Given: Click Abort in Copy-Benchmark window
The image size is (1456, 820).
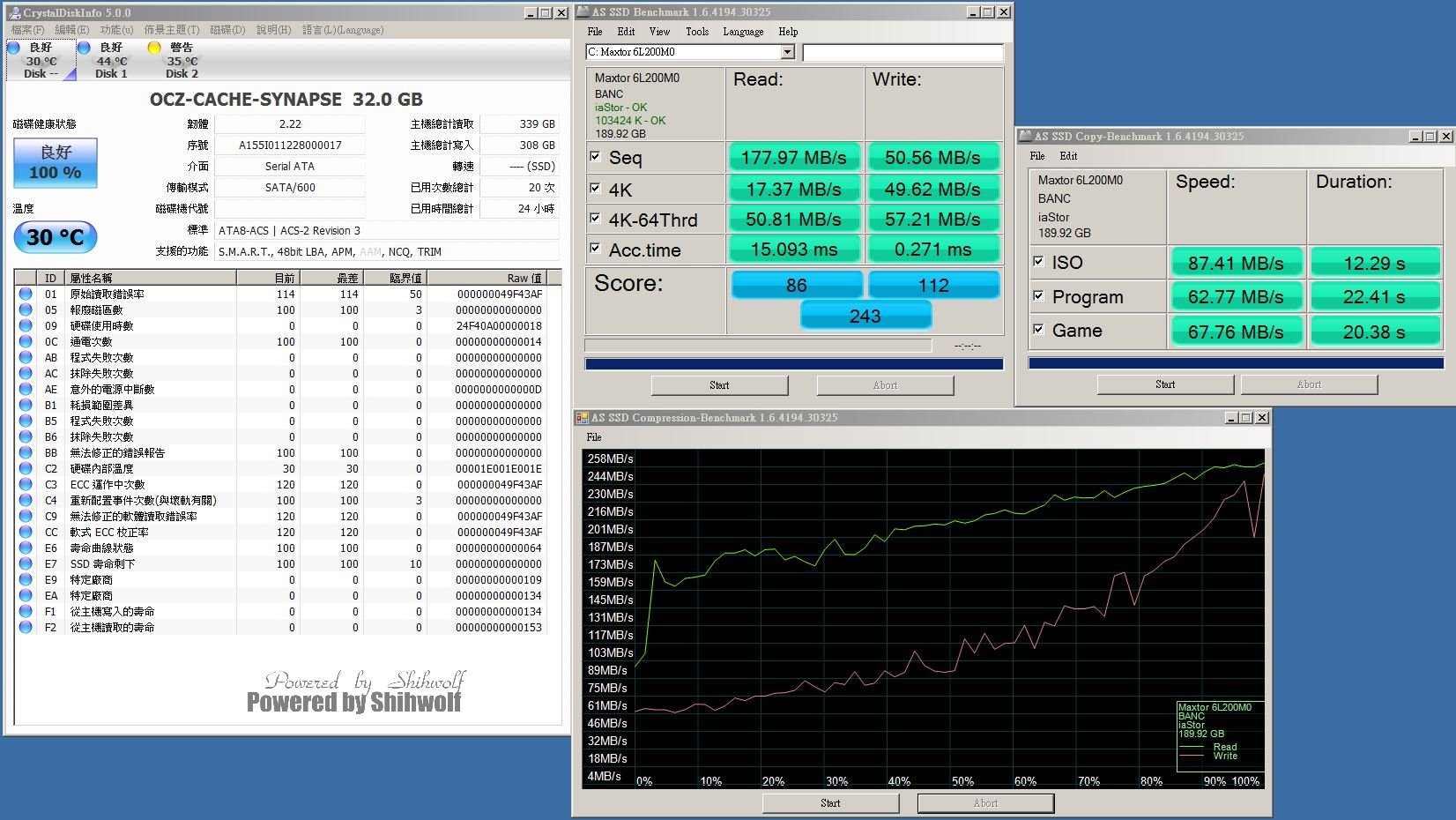Looking at the screenshot, I should [1309, 384].
